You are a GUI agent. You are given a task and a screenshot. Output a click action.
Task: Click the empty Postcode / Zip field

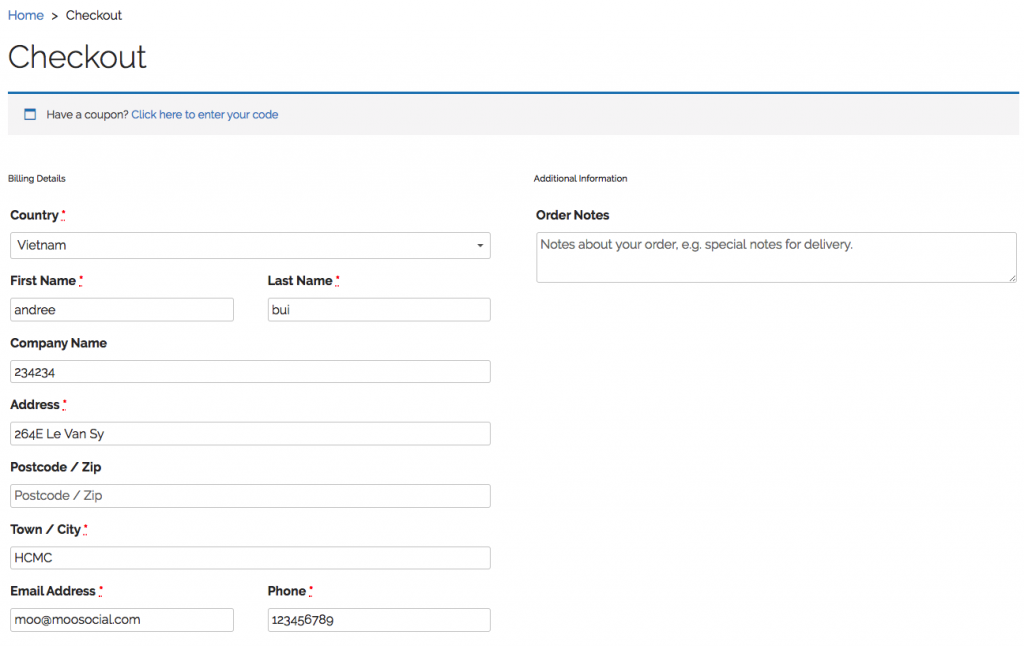(x=250, y=496)
